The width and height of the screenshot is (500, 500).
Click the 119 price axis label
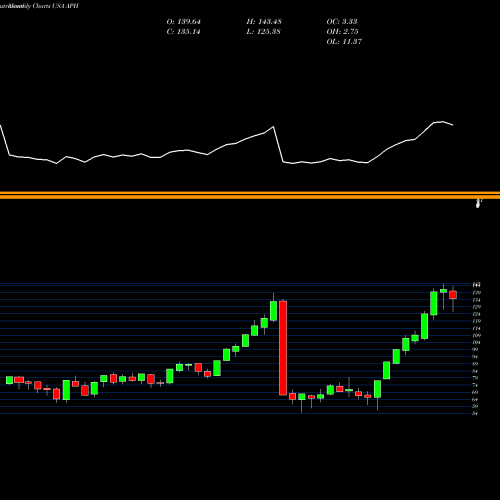476,321
